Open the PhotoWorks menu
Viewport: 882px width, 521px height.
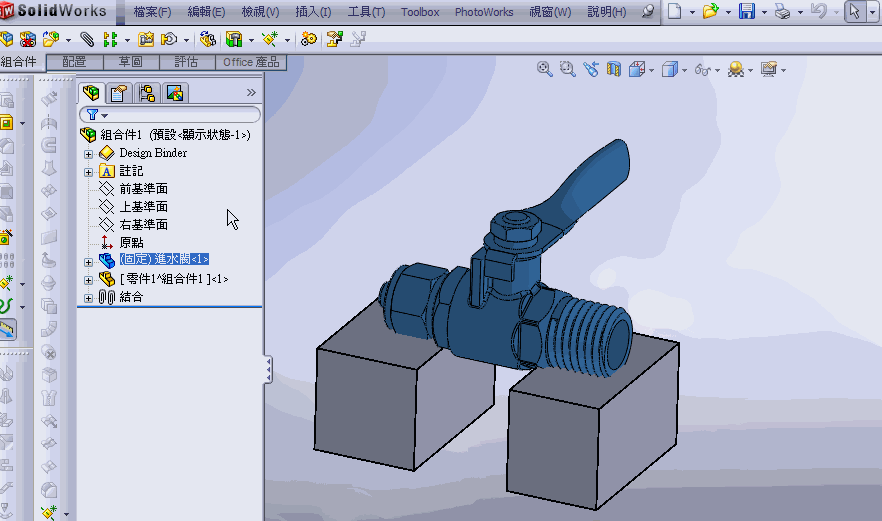484,12
